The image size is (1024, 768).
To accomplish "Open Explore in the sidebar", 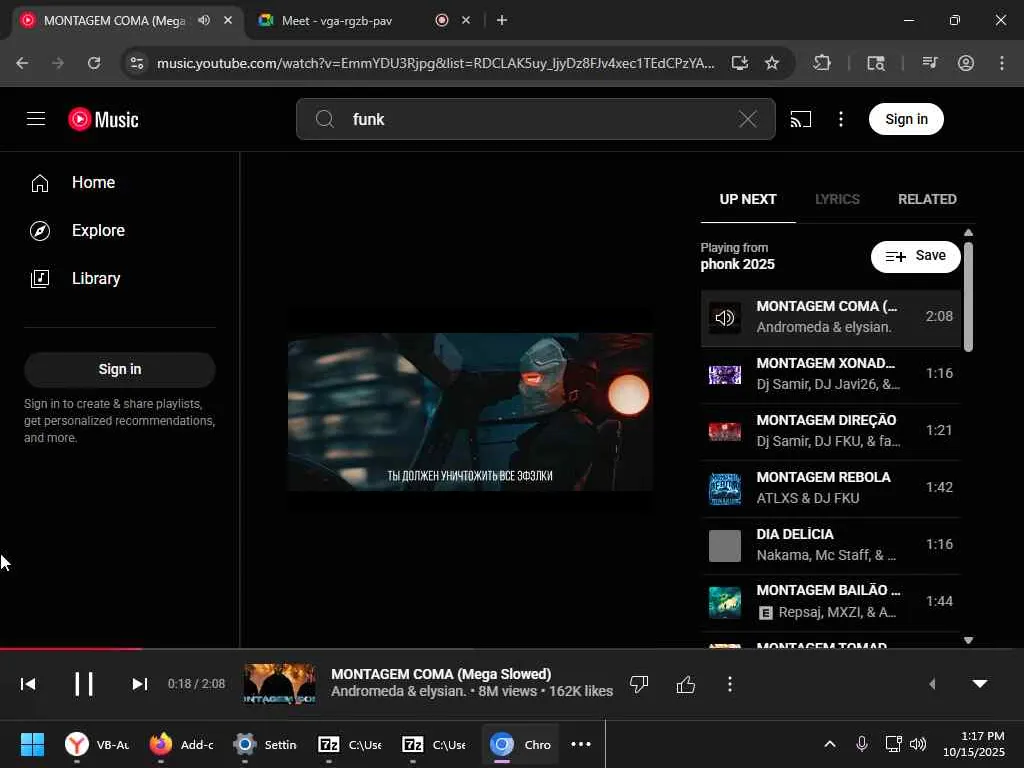I will click(120, 231).
